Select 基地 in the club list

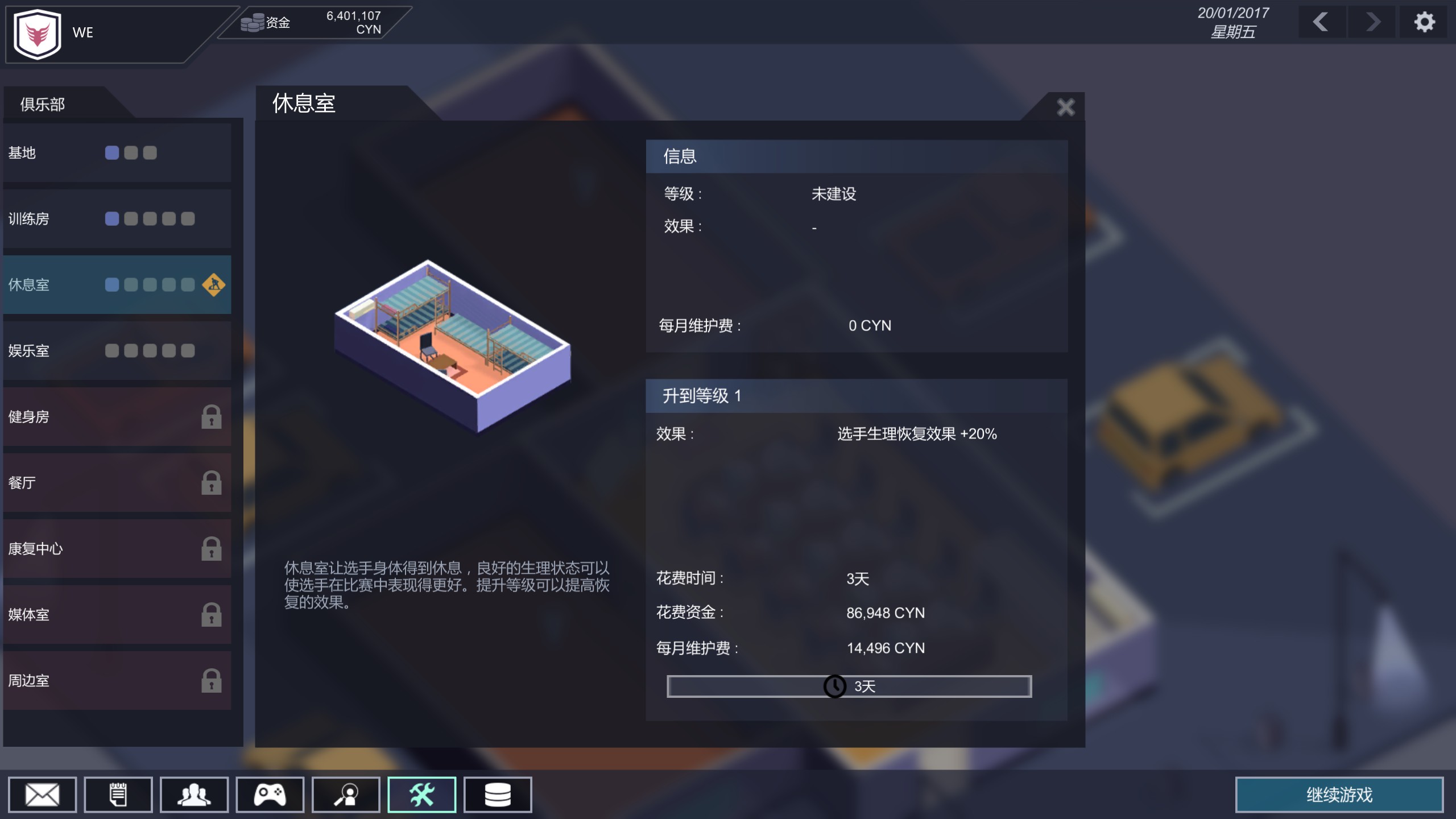pyautogui.click(x=117, y=152)
